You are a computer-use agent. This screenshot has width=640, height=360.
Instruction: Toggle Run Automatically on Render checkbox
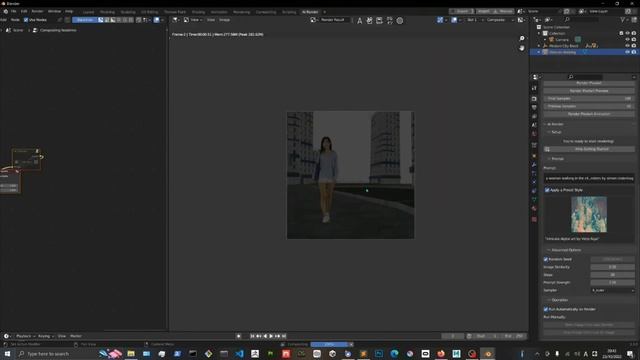[546, 309]
